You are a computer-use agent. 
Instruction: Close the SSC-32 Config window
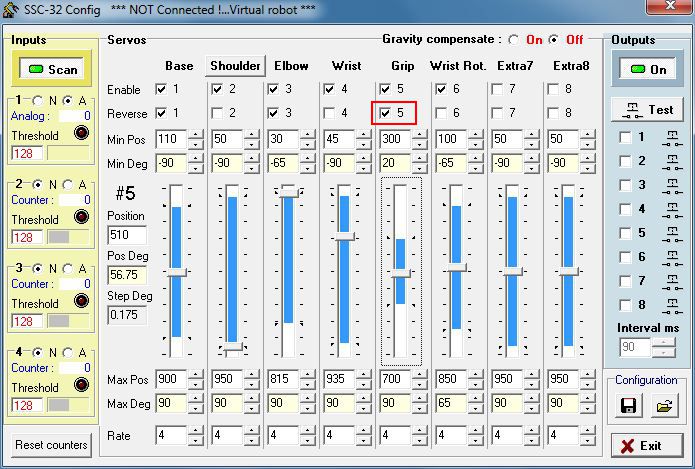670,6
